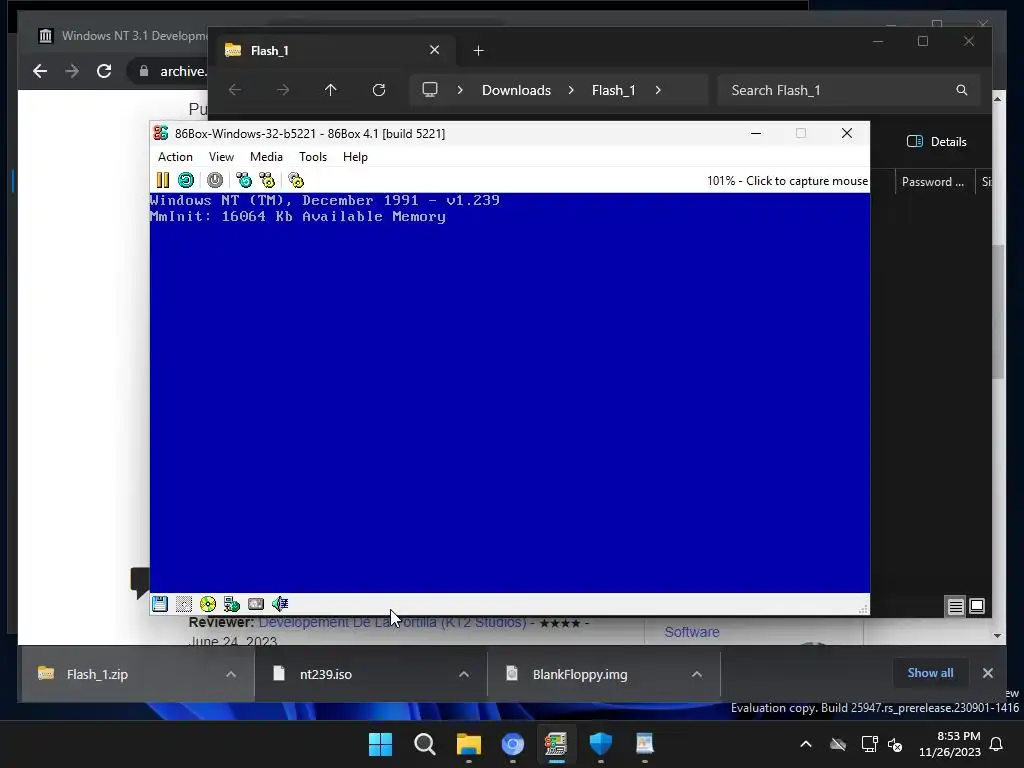Show hidden system tray icons
The height and width of the screenshot is (768, 1024).
coord(806,744)
